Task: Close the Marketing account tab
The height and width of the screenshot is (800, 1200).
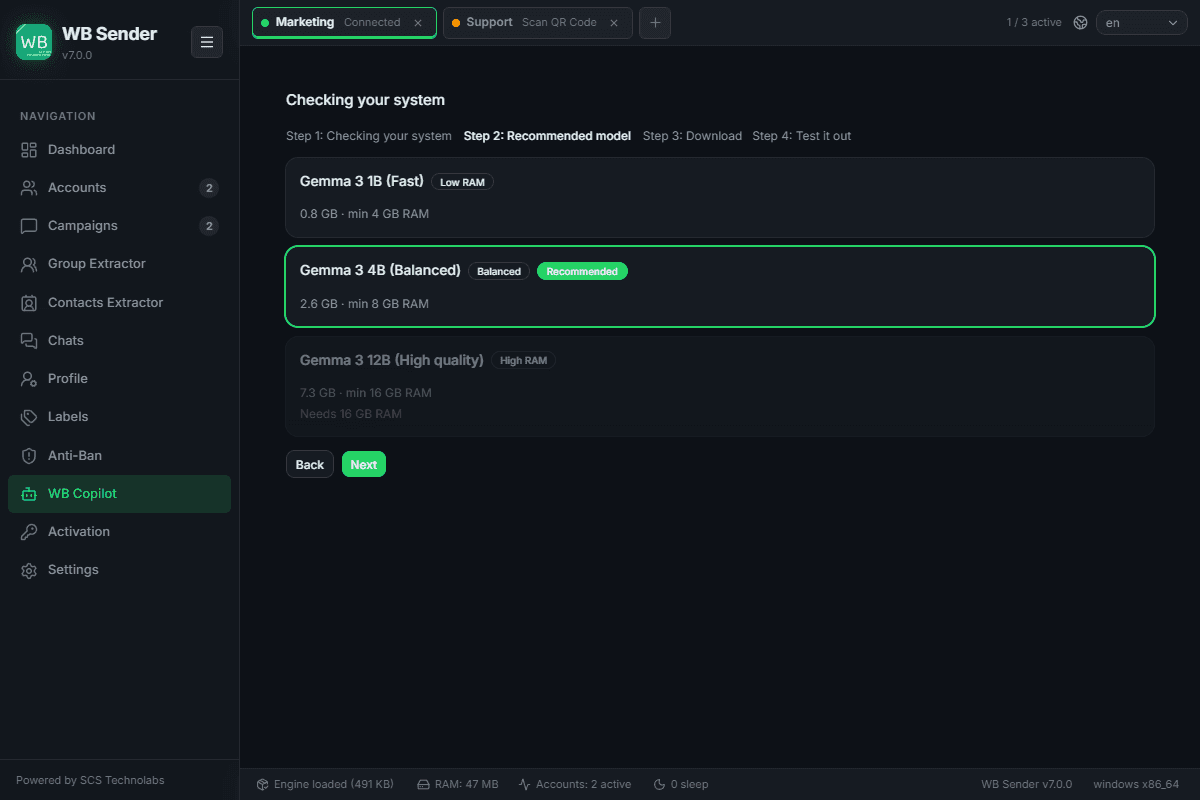Action: [x=418, y=22]
